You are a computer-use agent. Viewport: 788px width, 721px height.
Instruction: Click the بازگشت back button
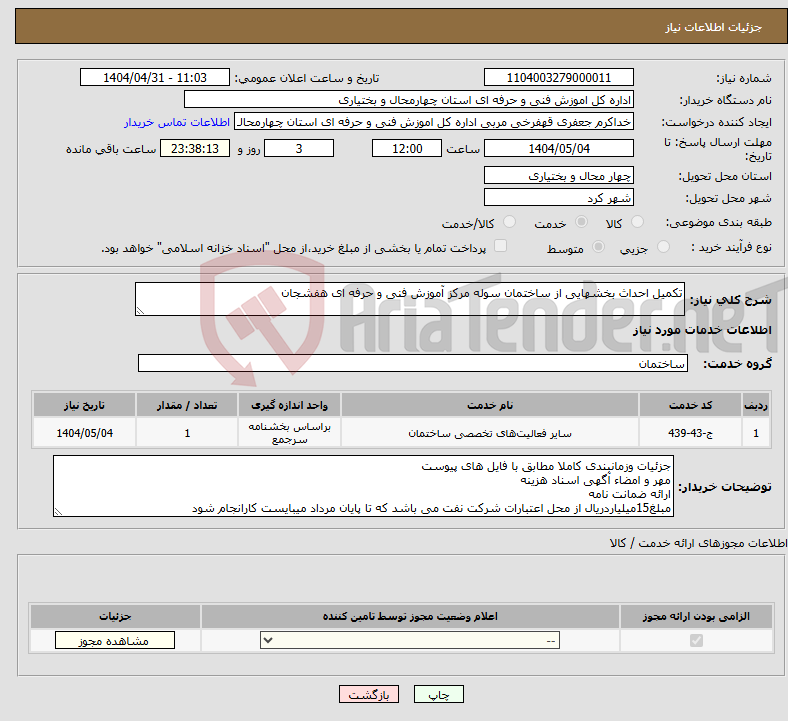[x=369, y=695]
